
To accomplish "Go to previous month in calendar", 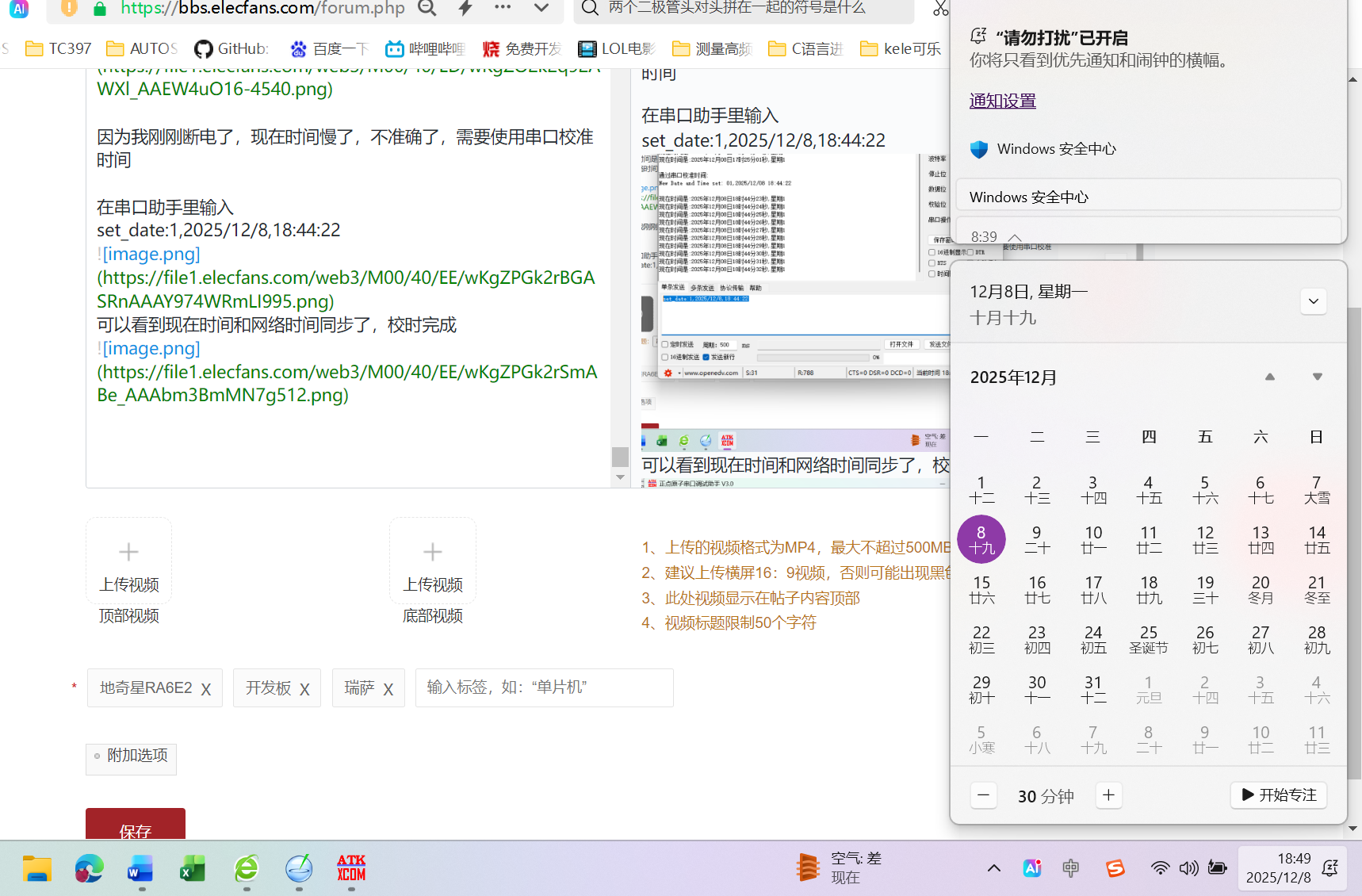I will pos(1270,377).
